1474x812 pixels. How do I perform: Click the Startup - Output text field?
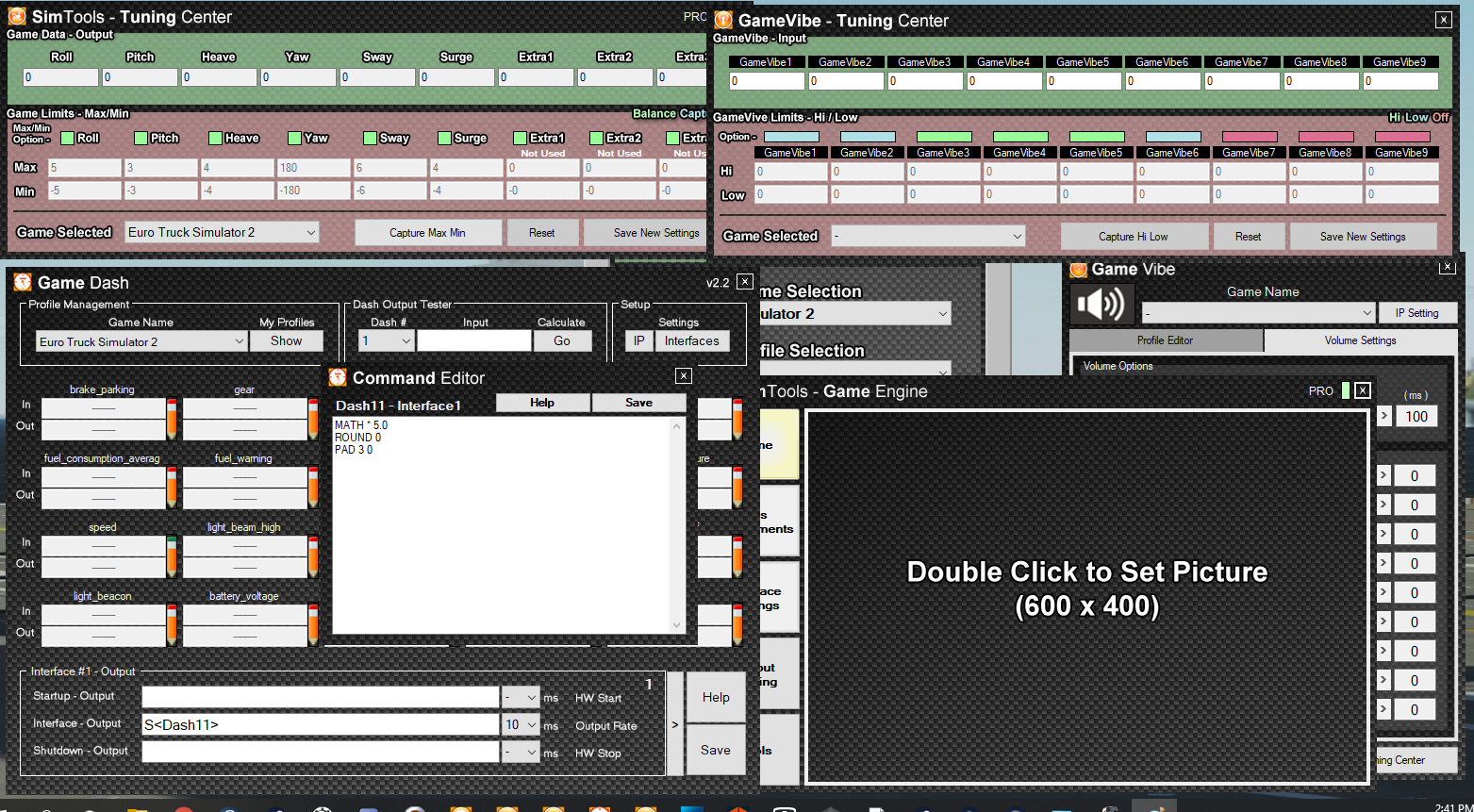[321, 697]
